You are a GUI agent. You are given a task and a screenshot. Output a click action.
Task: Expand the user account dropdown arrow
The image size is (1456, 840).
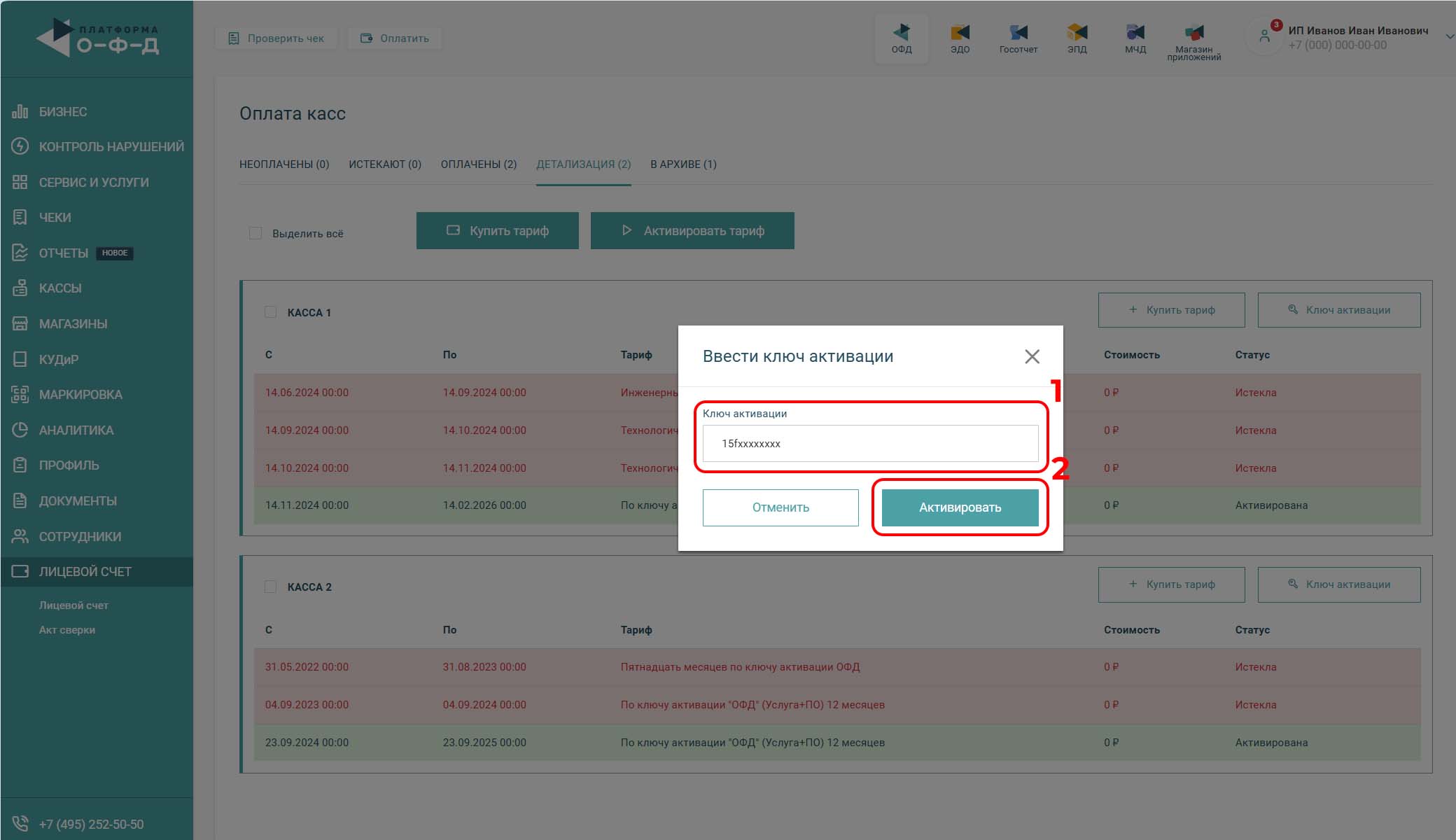pyautogui.click(x=1449, y=37)
